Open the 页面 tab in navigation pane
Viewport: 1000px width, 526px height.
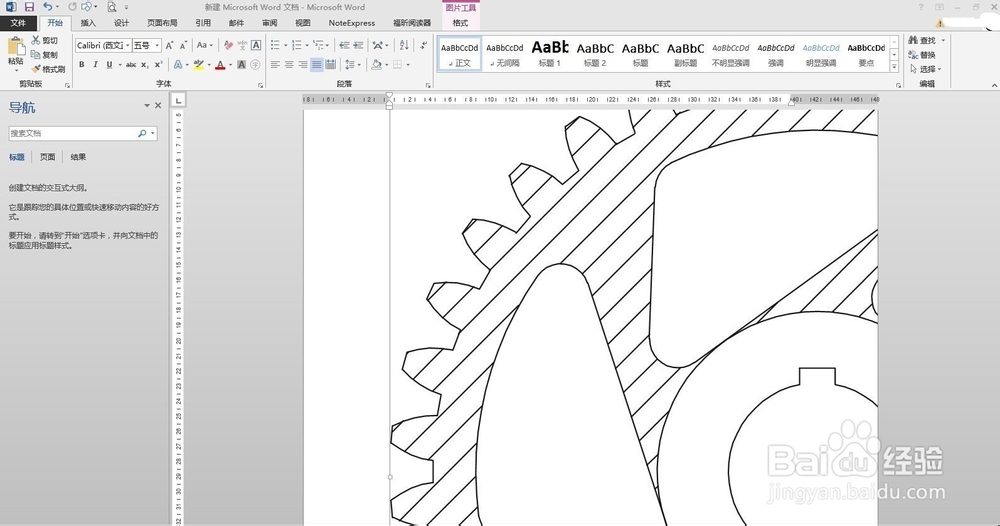47,157
